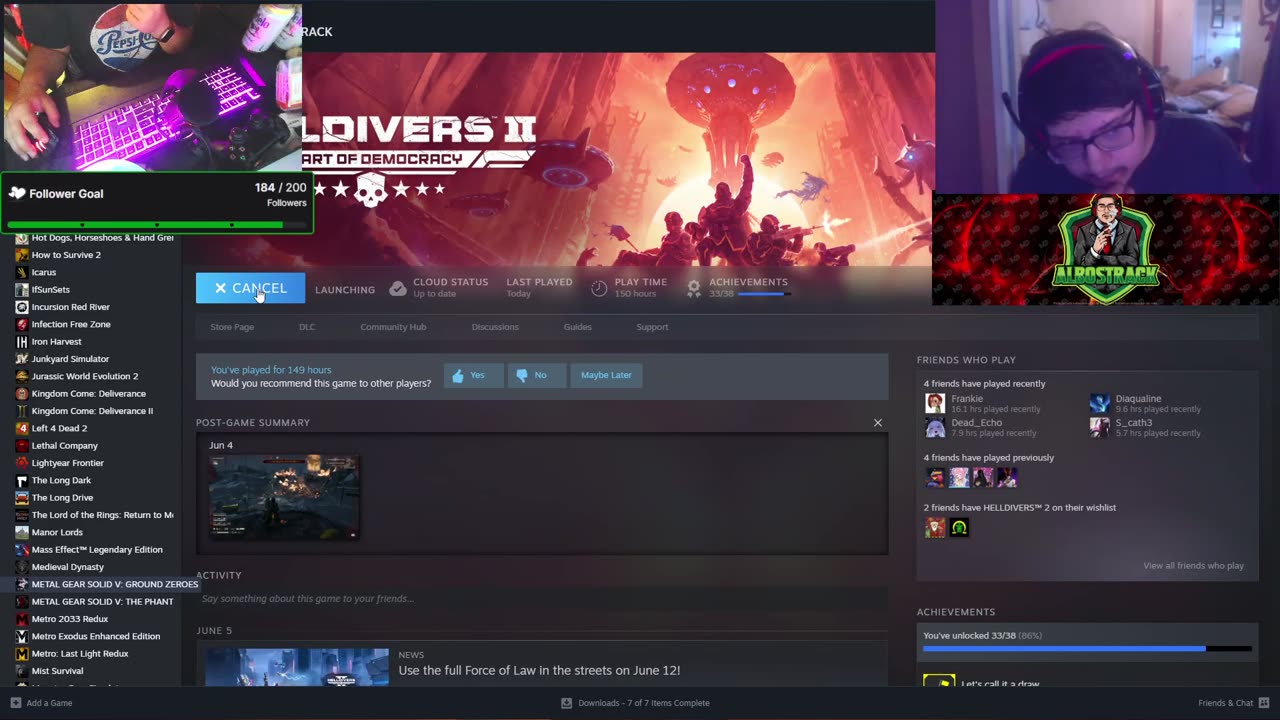
Task: Click the Follower Goal progress bar
Action: pos(156,225)
